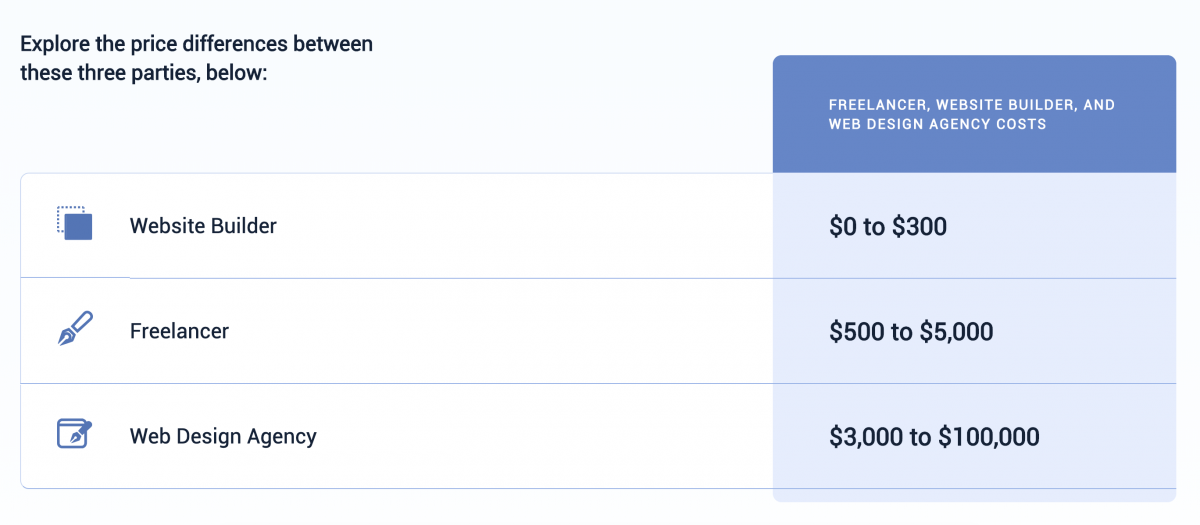Click the $0 to $300 price cell
Viewport: 1200px width, 525px height.
tap(974, 226)
